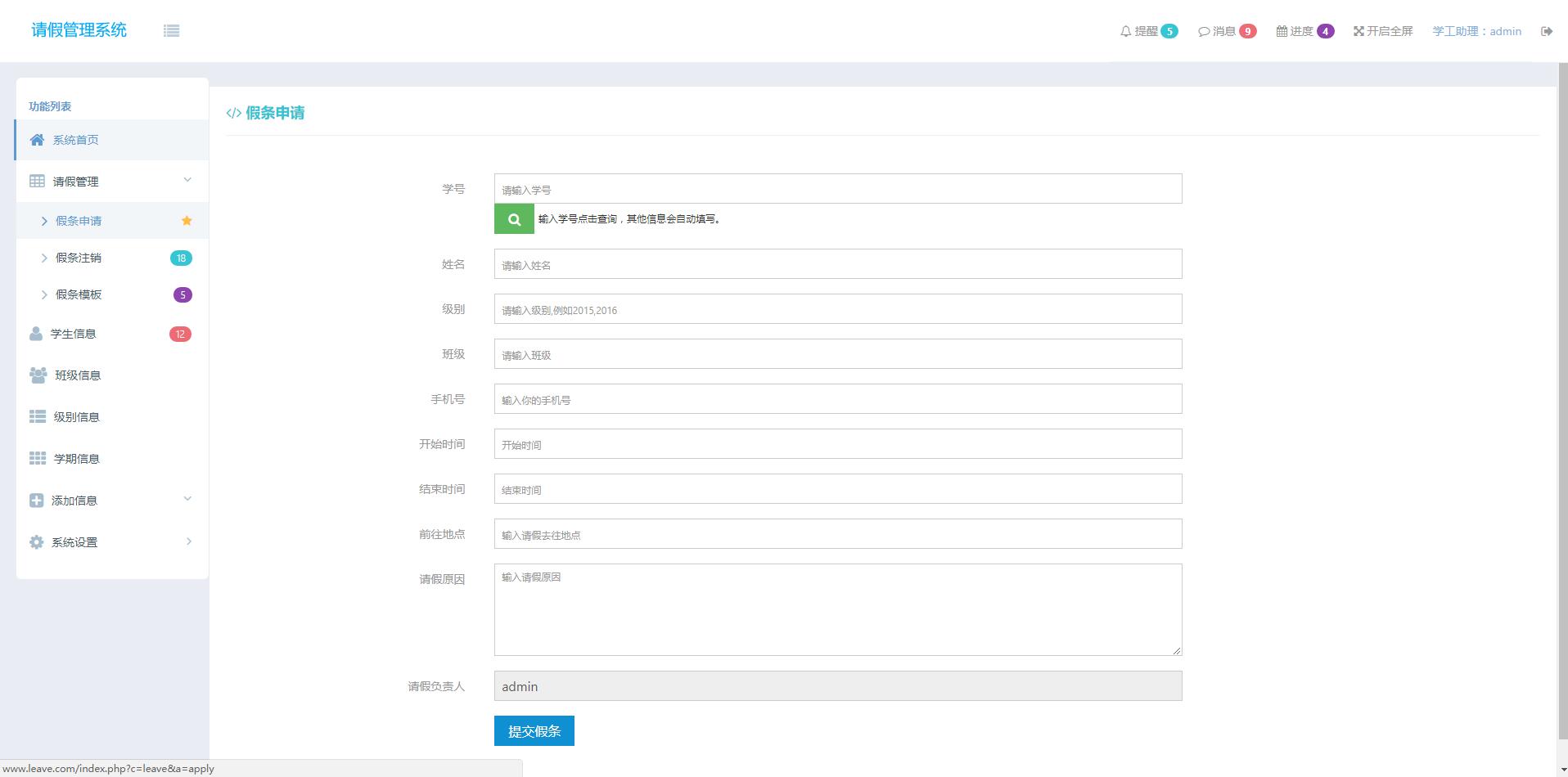Expand the 系统设置 arrow
The width and height of the screenshot is (1568, 777).
coord(189,541)
